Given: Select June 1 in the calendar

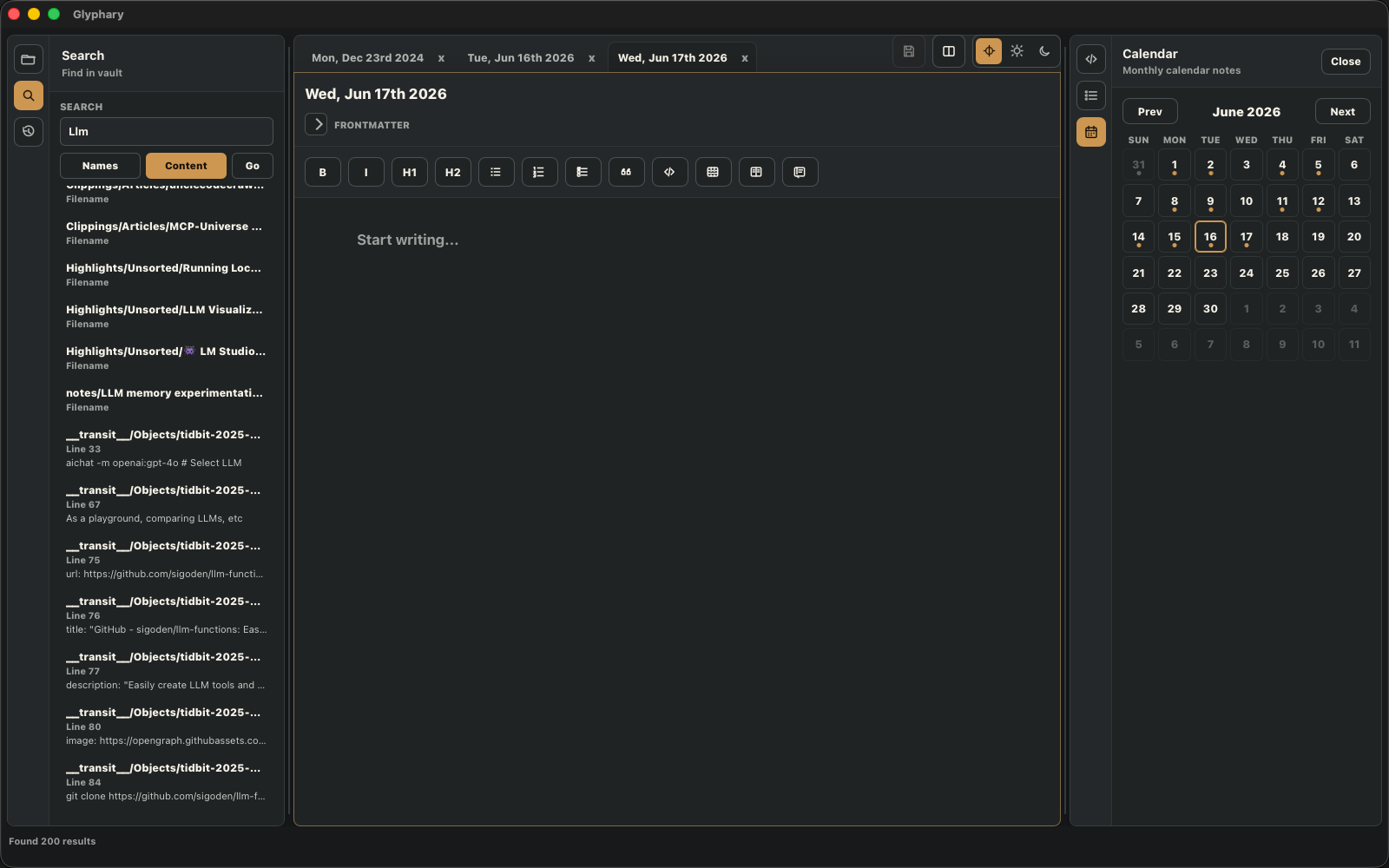Looking at the screenshot, I should (1174, 165).
